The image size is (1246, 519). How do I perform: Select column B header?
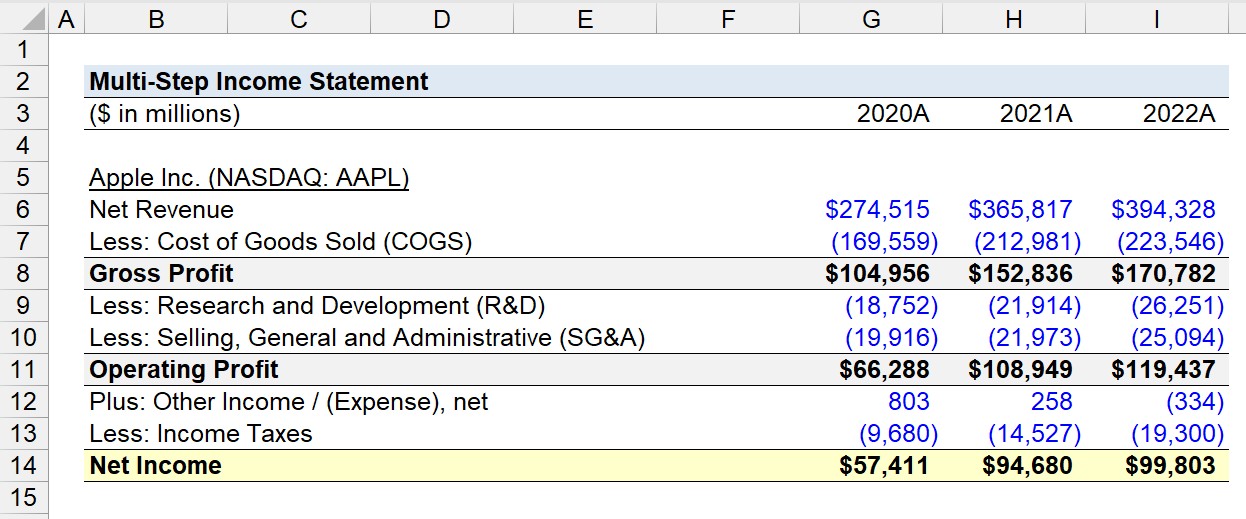click(x=156, y=16)
